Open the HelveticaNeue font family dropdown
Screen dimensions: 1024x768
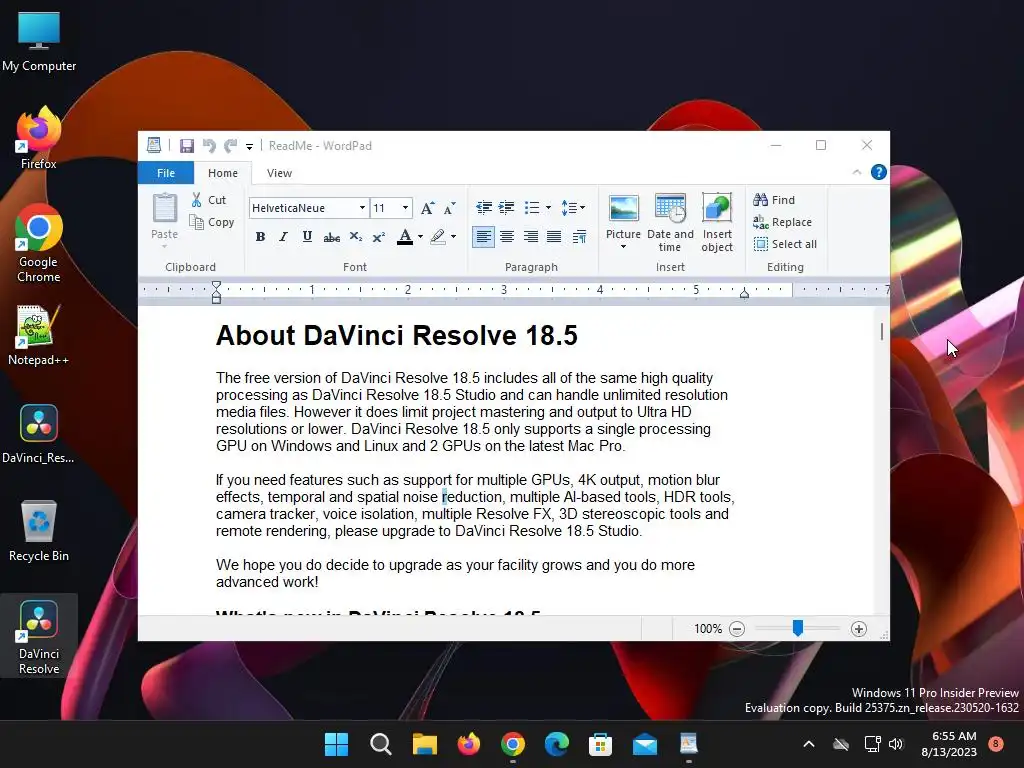[x=362, y=208]
